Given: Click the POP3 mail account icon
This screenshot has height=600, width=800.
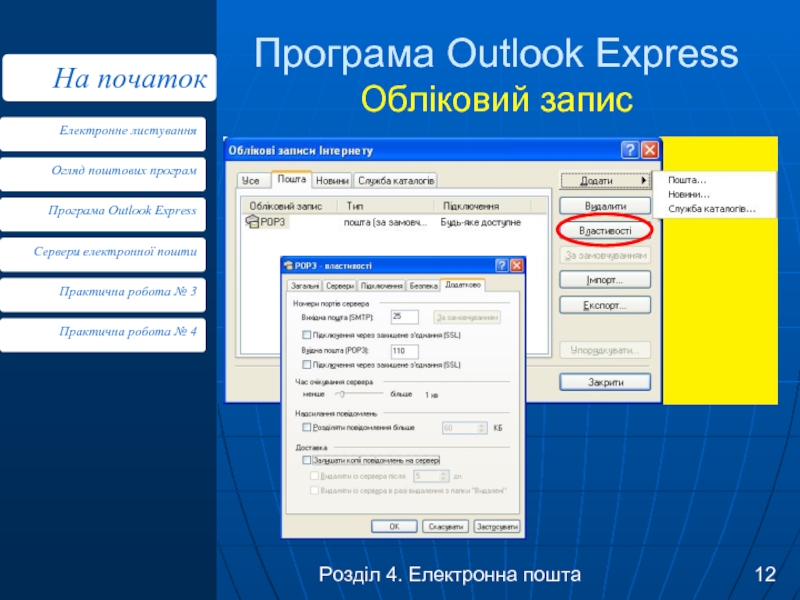Looking at the screenshot, I should tap(252, 222).
